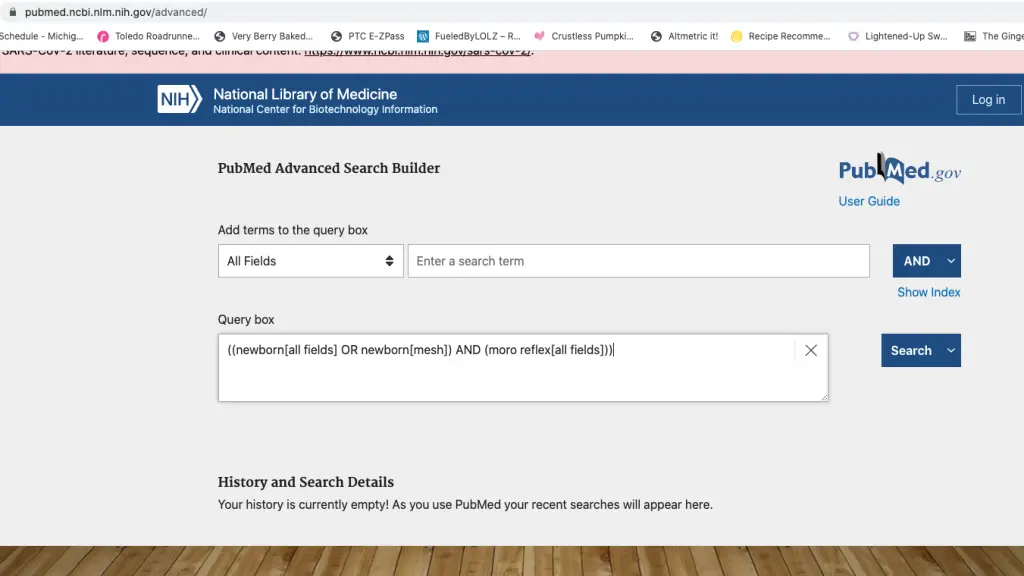Click the query box resize handle
Viewport: 1024px width, 576px height.
[x=824, y=397]
